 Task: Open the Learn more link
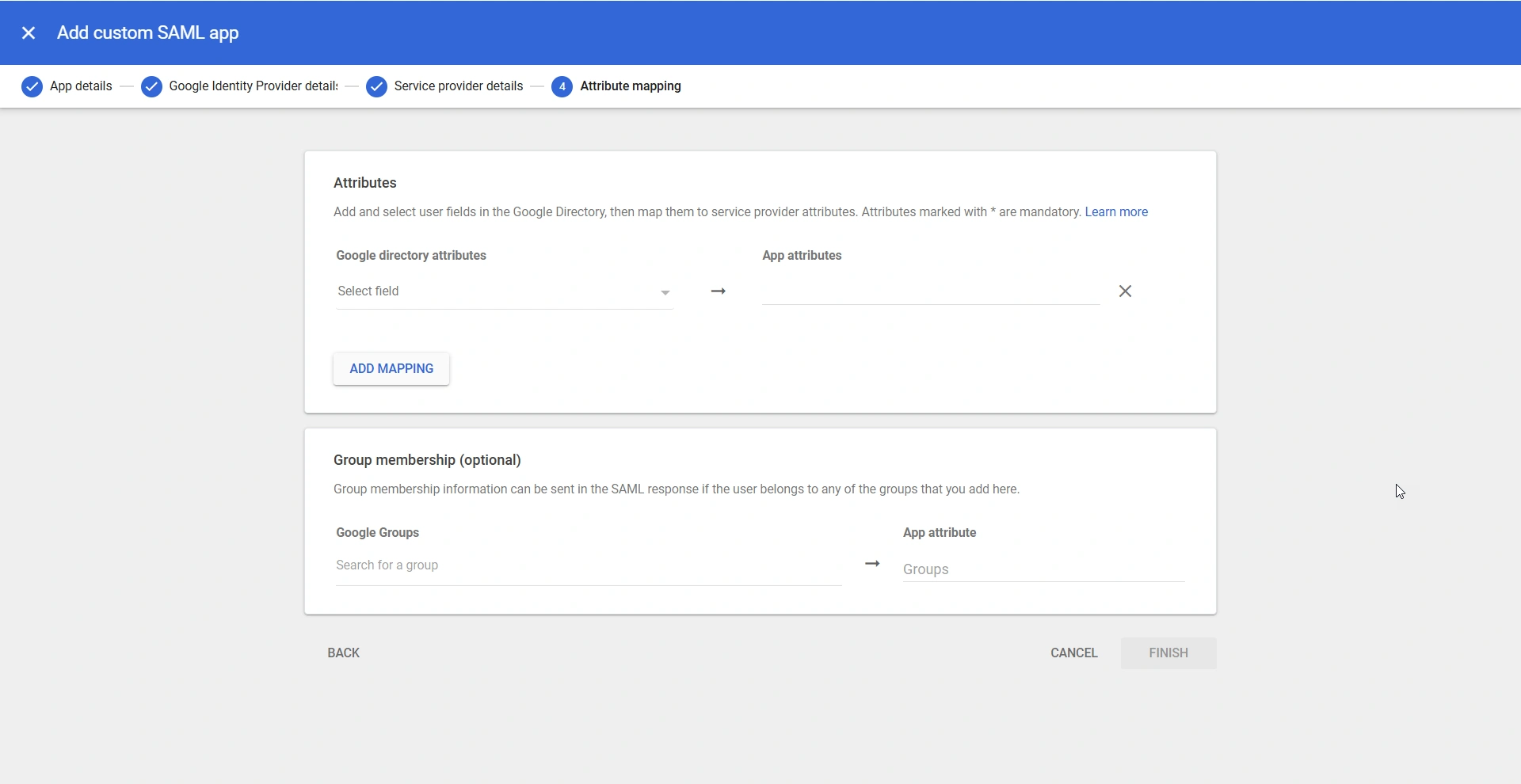[x=1116, y=211]
